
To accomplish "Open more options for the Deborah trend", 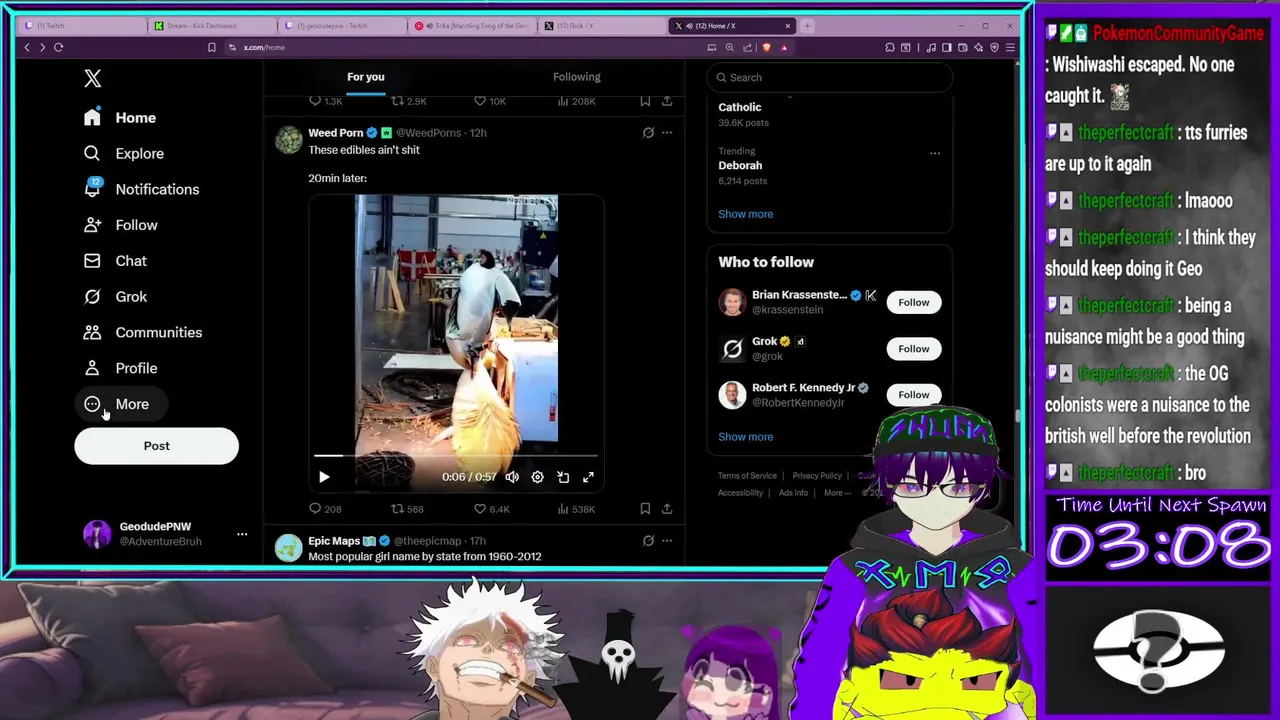I will [x=935, y=153].
